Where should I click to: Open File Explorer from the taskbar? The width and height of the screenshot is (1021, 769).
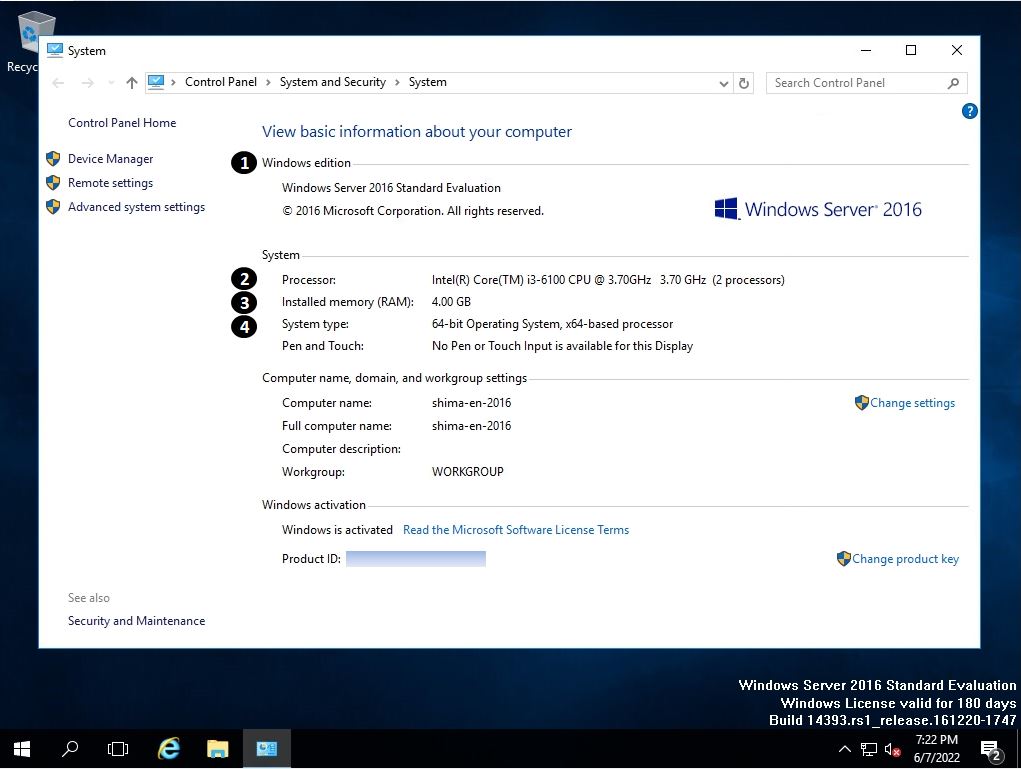217,749
